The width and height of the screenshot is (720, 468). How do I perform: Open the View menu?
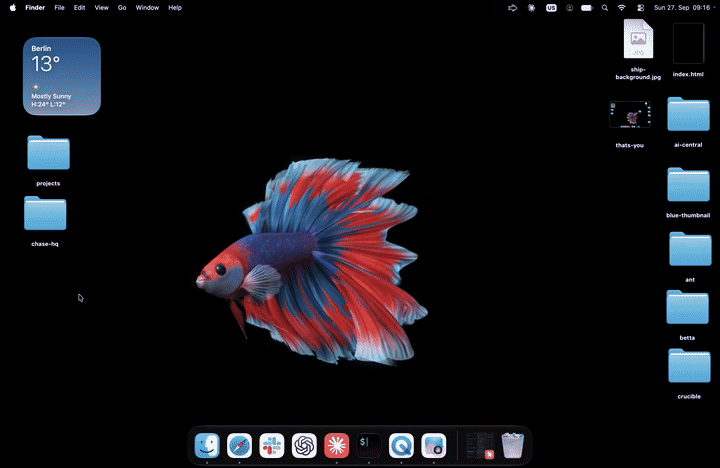click(x=101, y=7)
